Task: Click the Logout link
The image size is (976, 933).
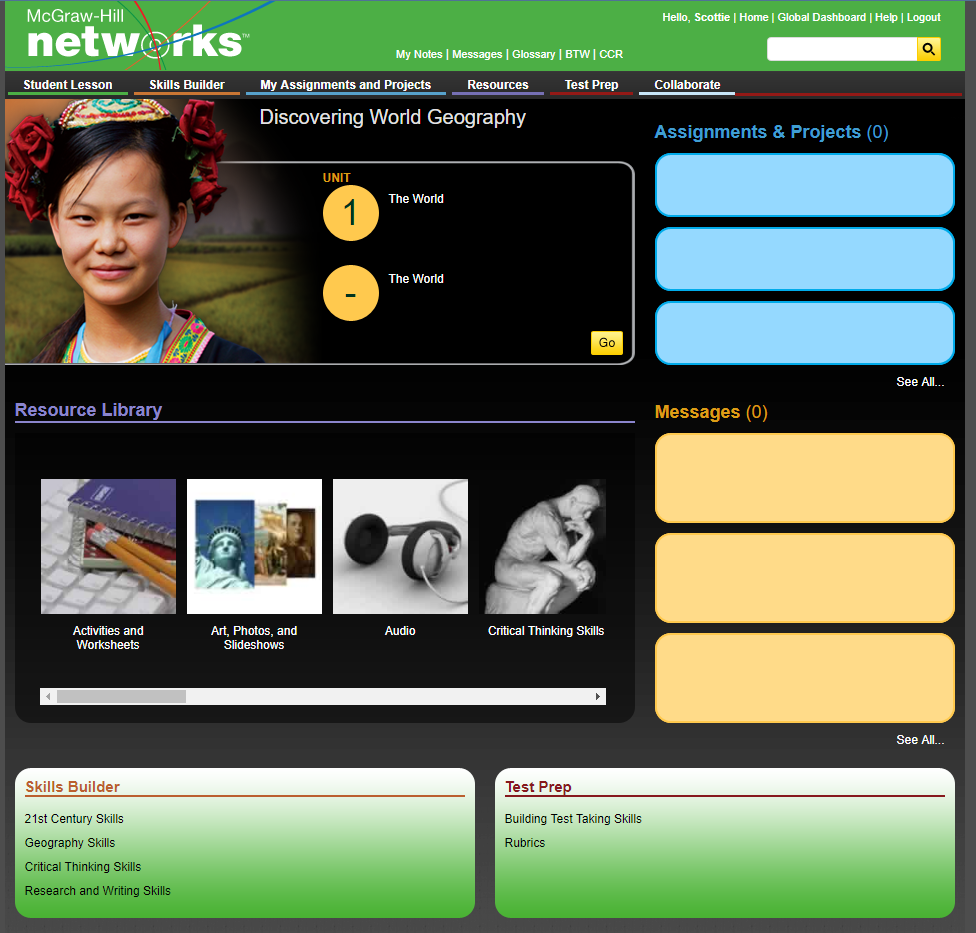Action: click(924, 17)
